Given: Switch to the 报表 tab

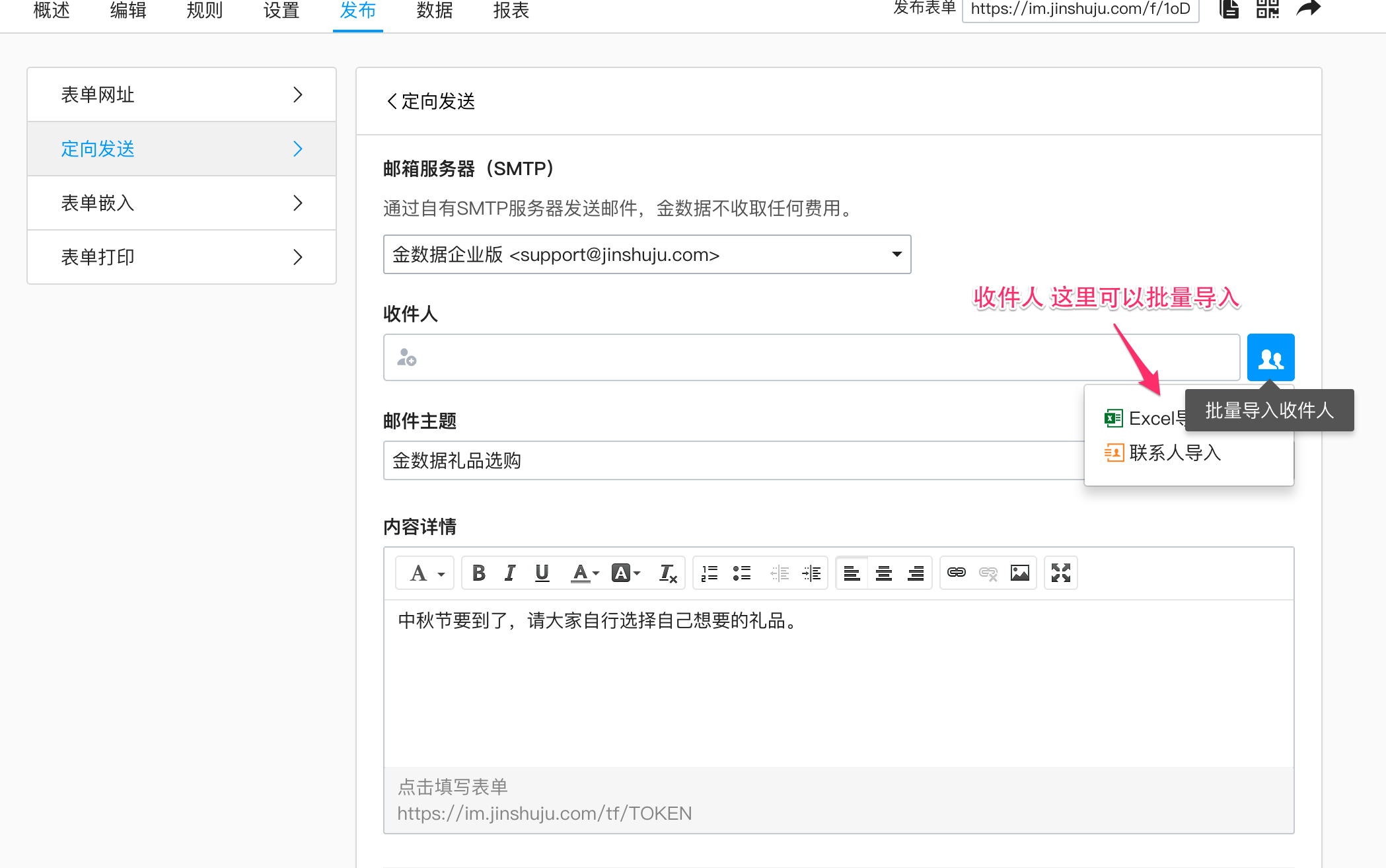Looking at the screenshot, I should [511, 10].
